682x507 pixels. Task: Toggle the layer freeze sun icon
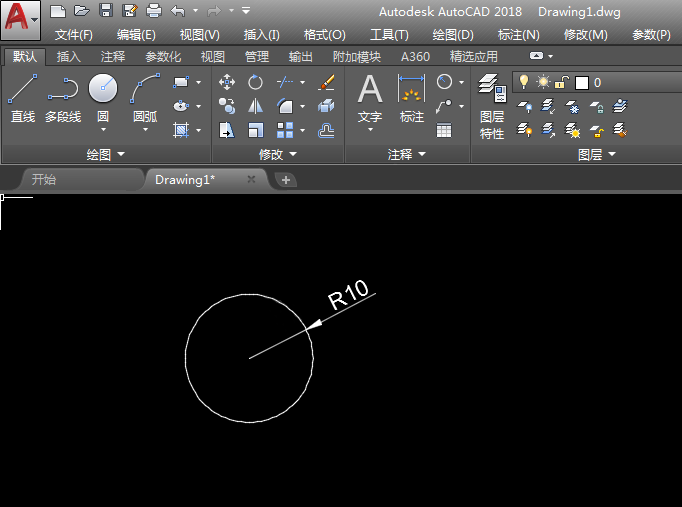click(543, 82)
